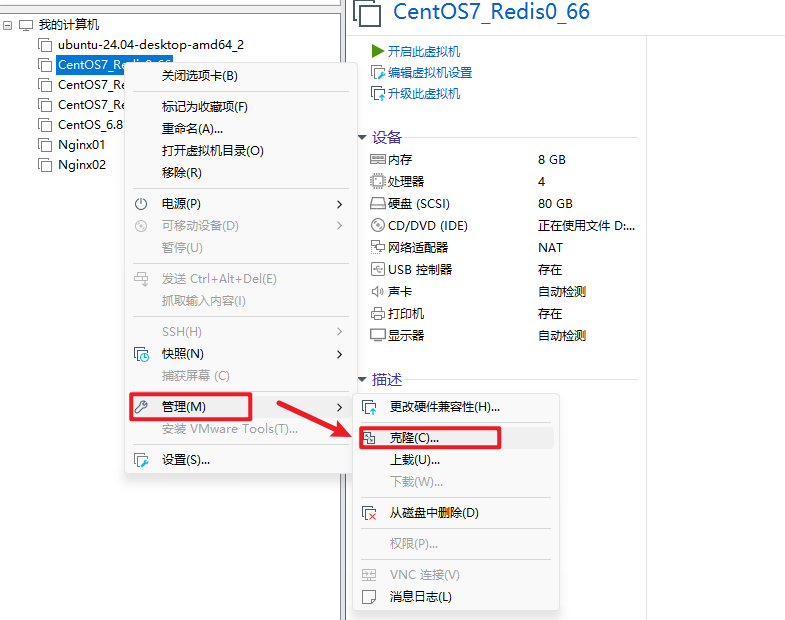Click the delete icon beside 从磁盘中删除(D)
785x620 pixels.
click(369, 513)
